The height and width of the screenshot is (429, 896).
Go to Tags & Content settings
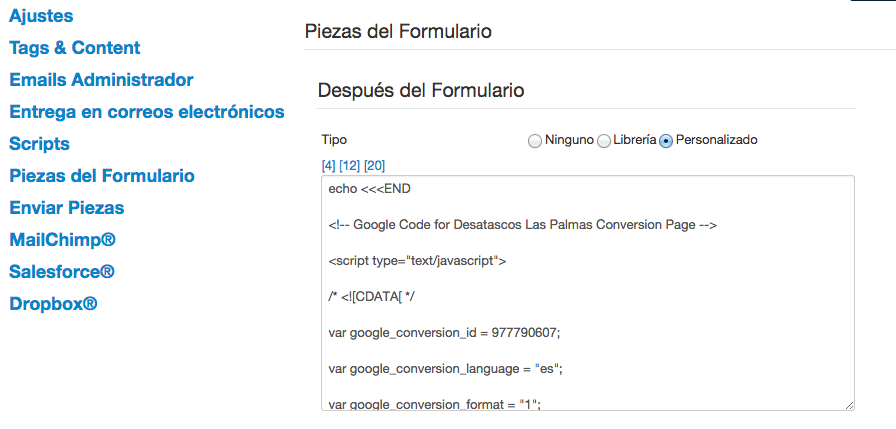point(75,48)
